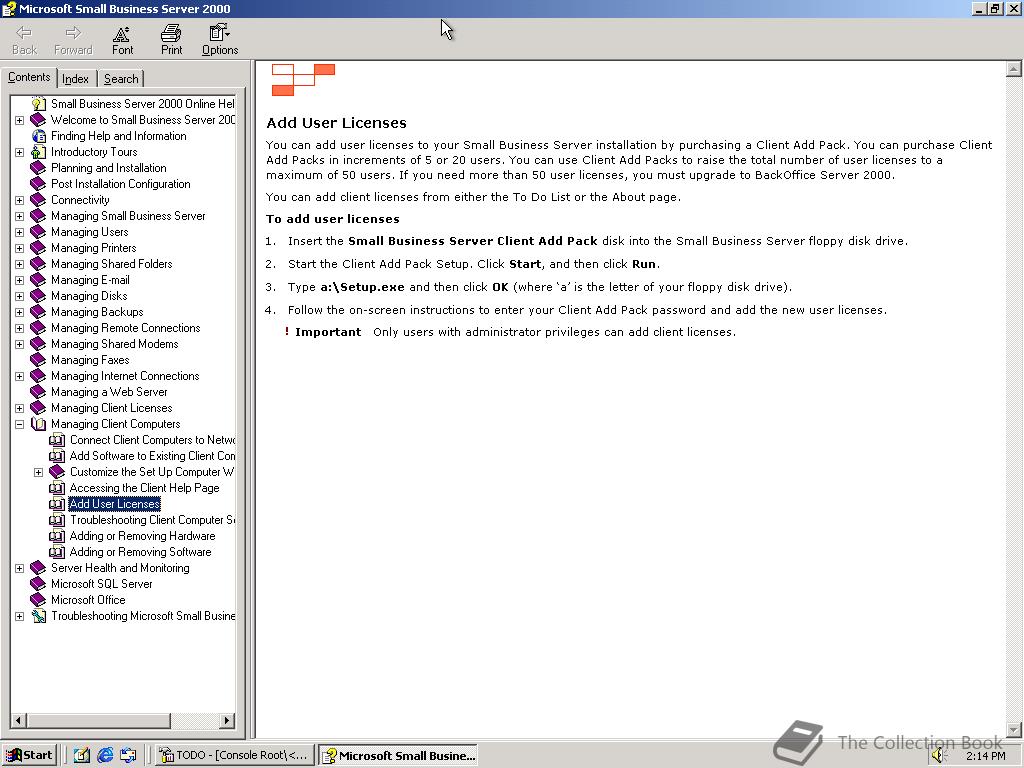
Task: Switch to the Contents tab
Action: click(x=29, y=77)
